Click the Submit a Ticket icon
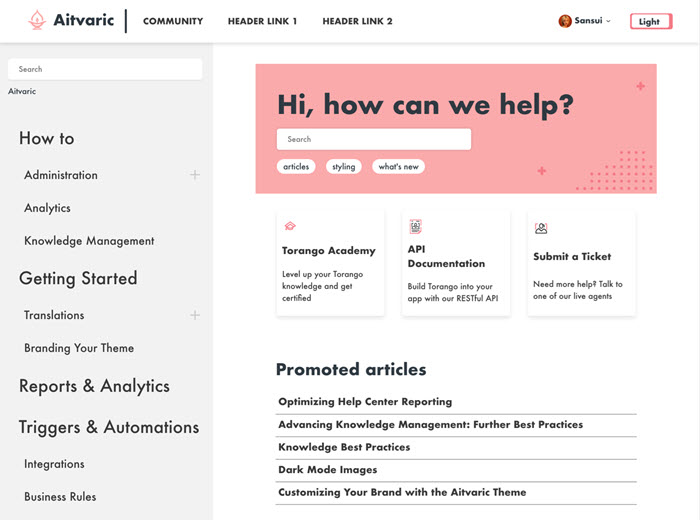 [541, 229]
